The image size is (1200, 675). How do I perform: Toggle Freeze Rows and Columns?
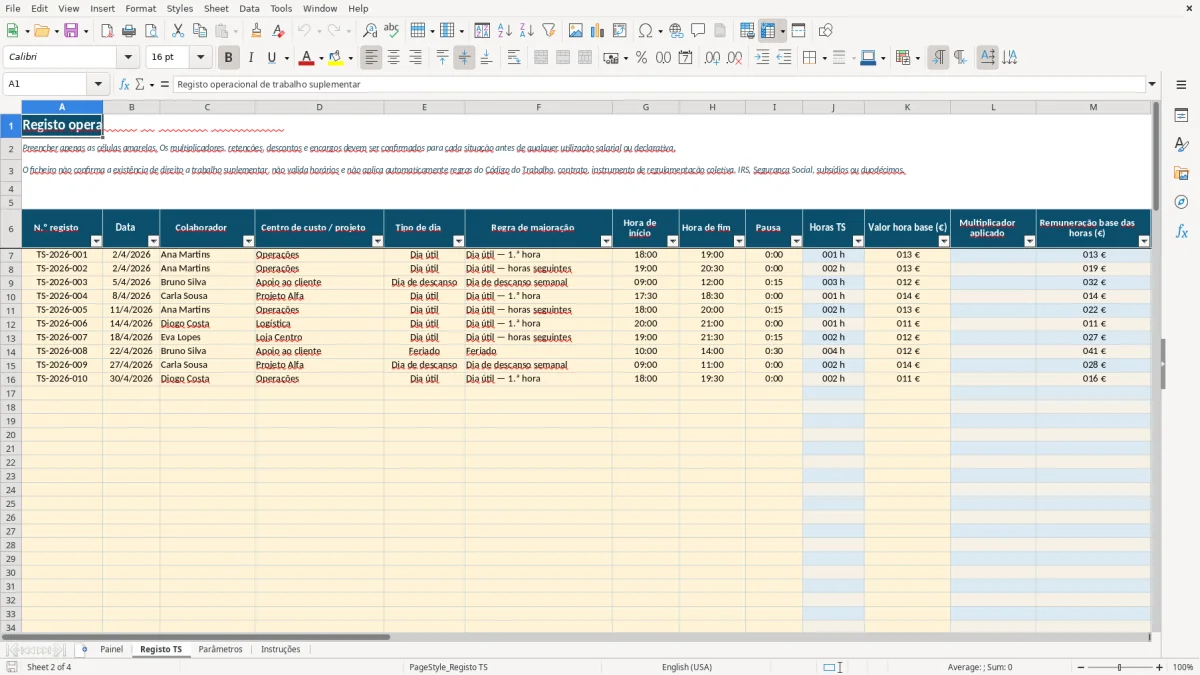tap(768, 31)
